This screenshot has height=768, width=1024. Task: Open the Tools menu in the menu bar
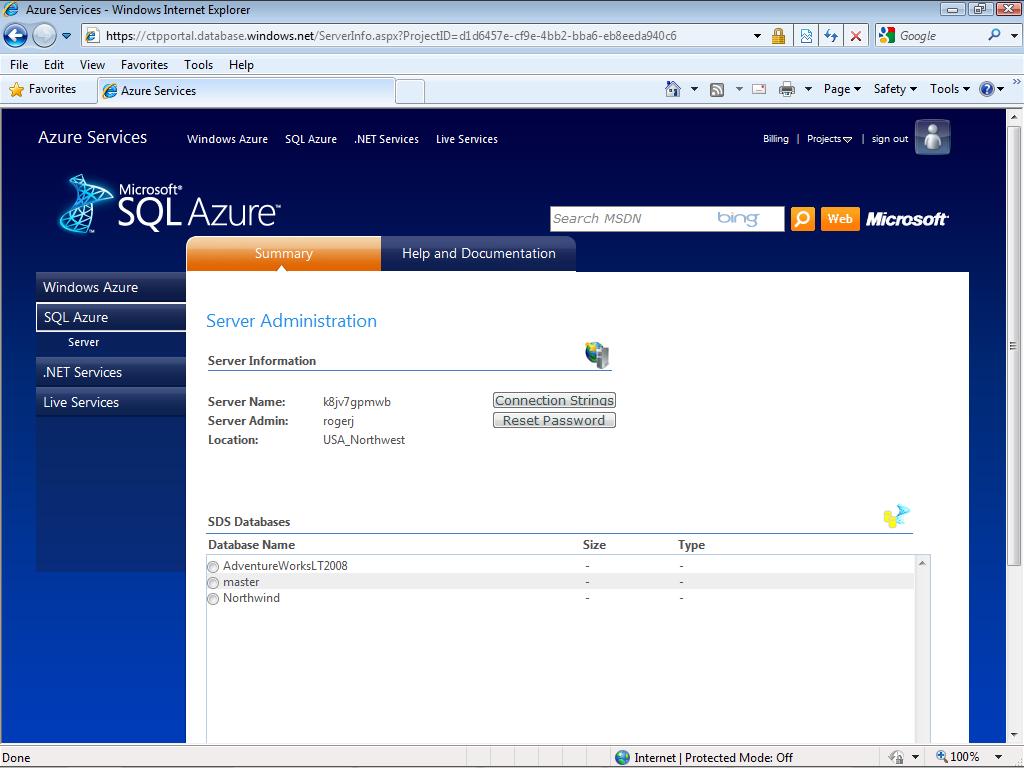198,64
